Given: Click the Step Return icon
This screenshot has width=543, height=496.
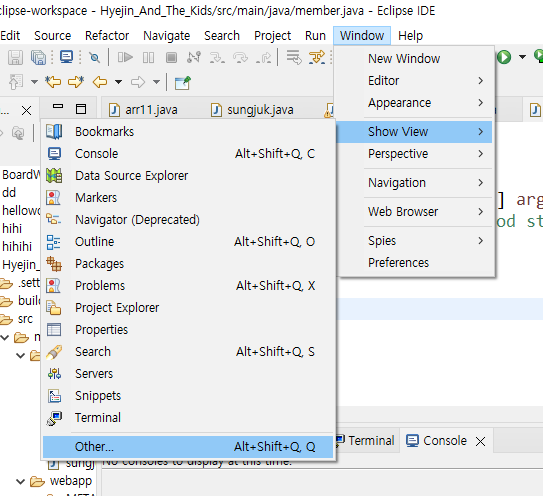Looking at the screenshot, I should coord(263,57).
